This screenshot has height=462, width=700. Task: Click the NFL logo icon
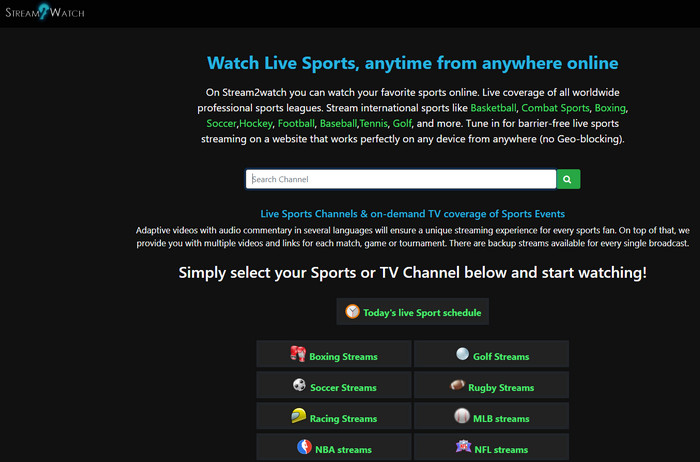[463, 446]
